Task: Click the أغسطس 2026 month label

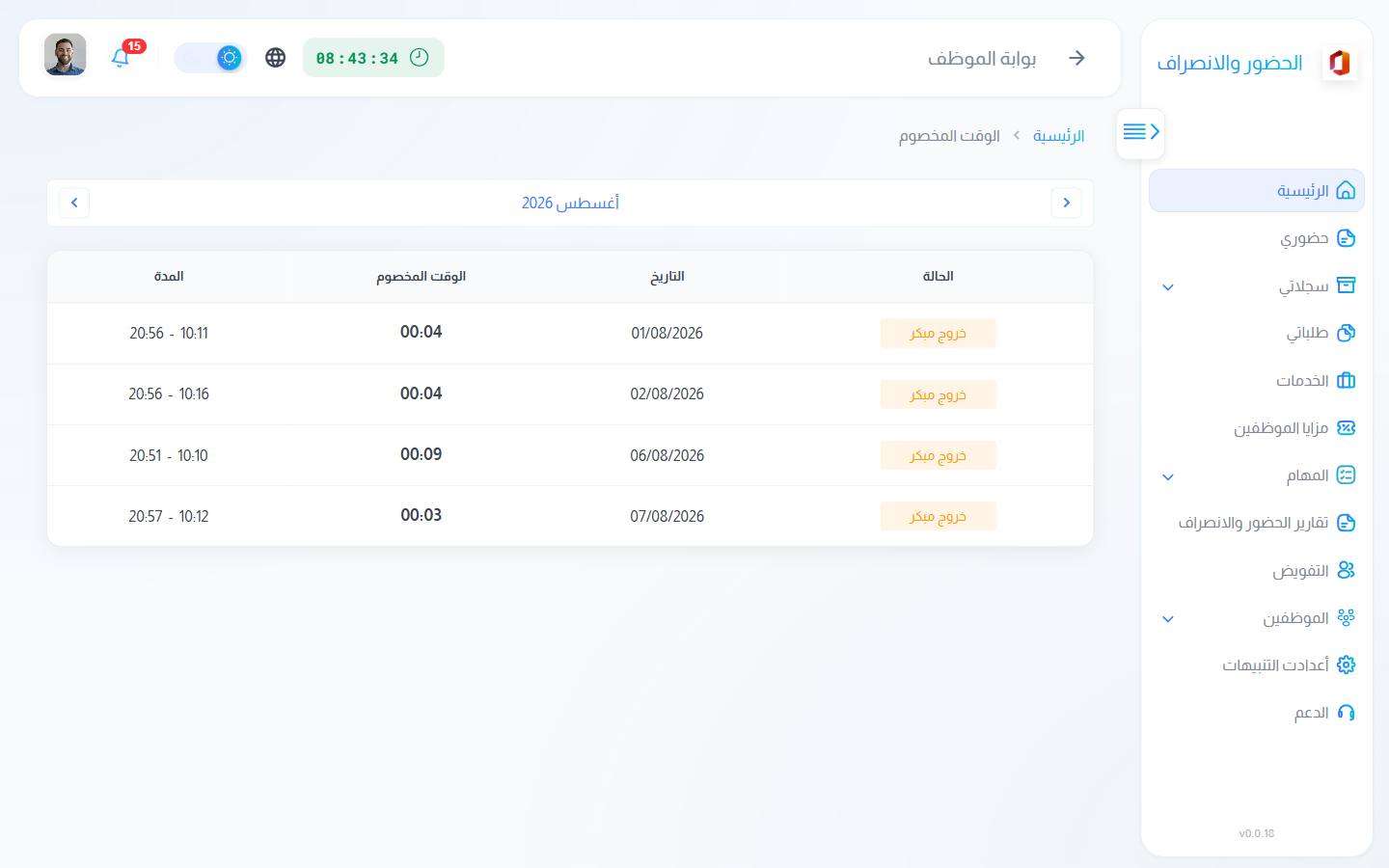Action: tap(570, 203)
